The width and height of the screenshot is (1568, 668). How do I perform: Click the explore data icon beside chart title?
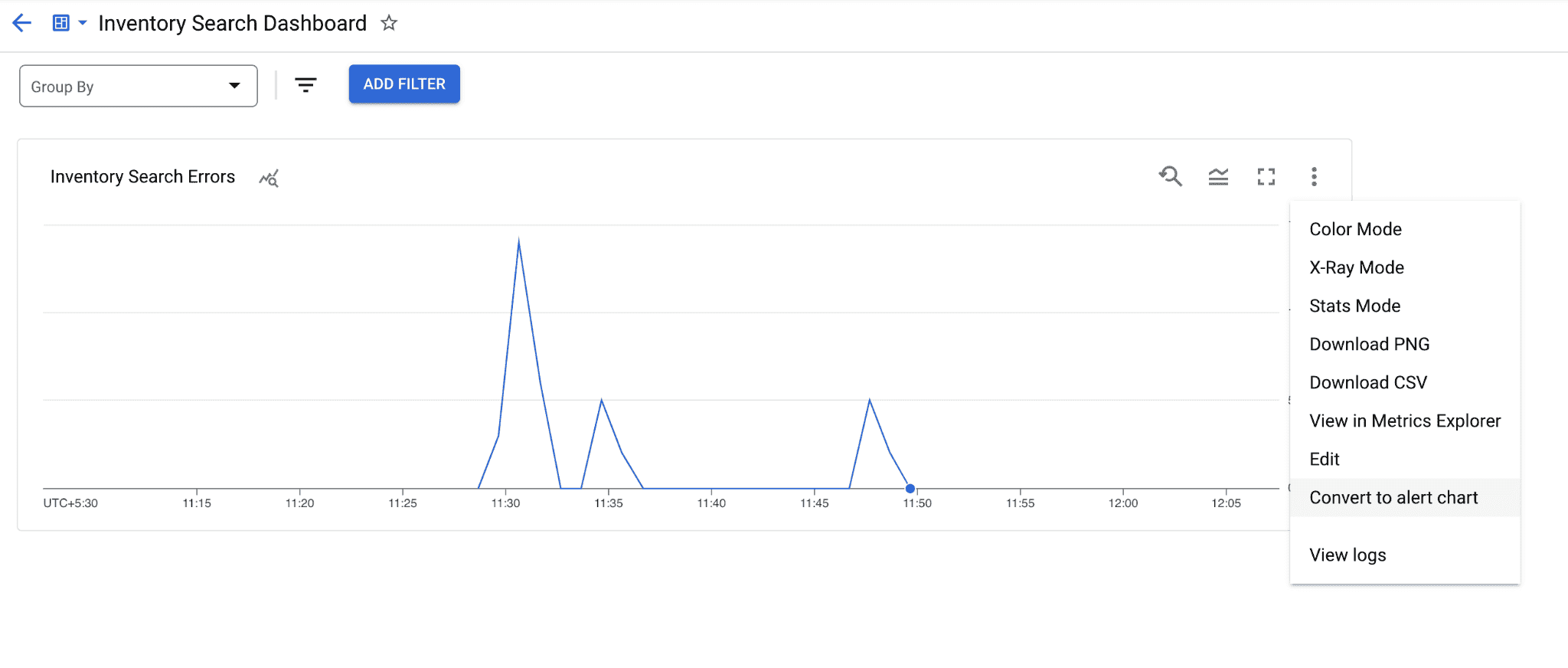pyautogui.click(x=269, y=178)
